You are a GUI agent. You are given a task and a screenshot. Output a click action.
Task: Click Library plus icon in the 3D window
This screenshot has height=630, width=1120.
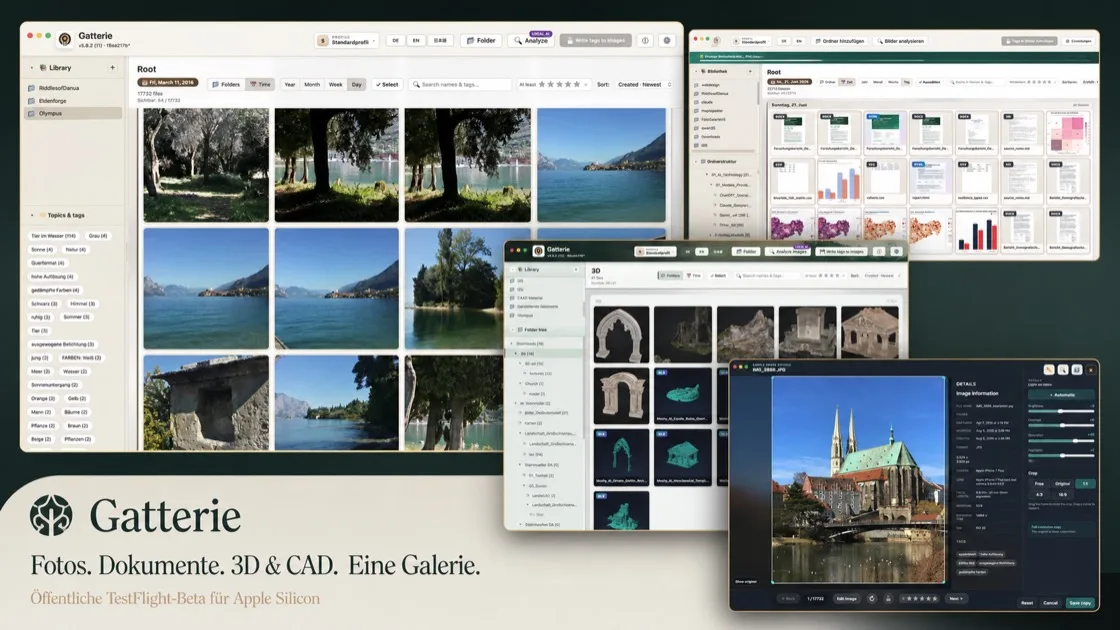(576, 269)
